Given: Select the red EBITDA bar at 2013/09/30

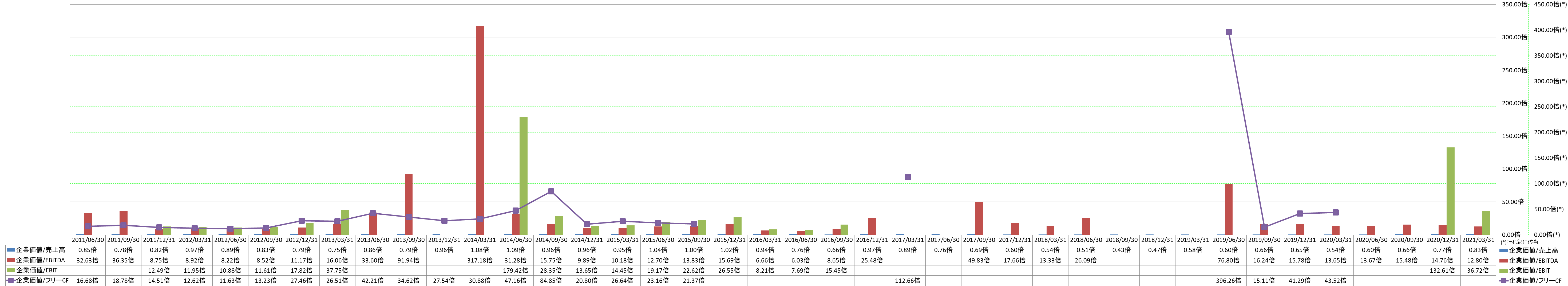Looking at the screenshot, I should tap(409, 205).
